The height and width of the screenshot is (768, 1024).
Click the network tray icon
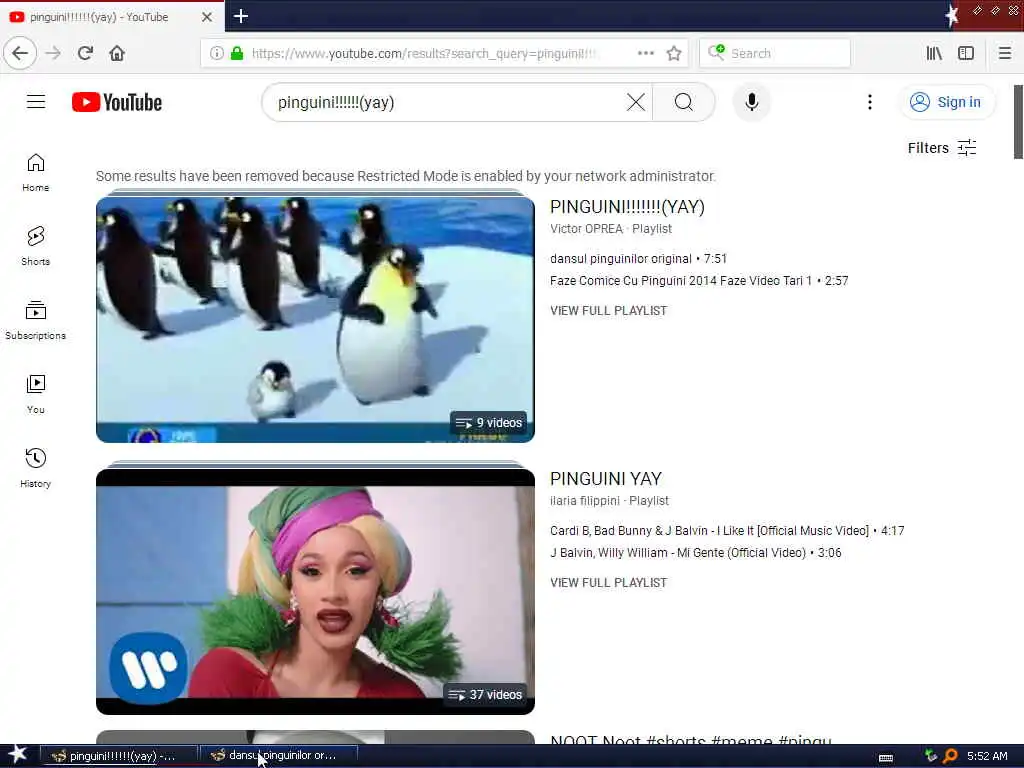[931, 756]
